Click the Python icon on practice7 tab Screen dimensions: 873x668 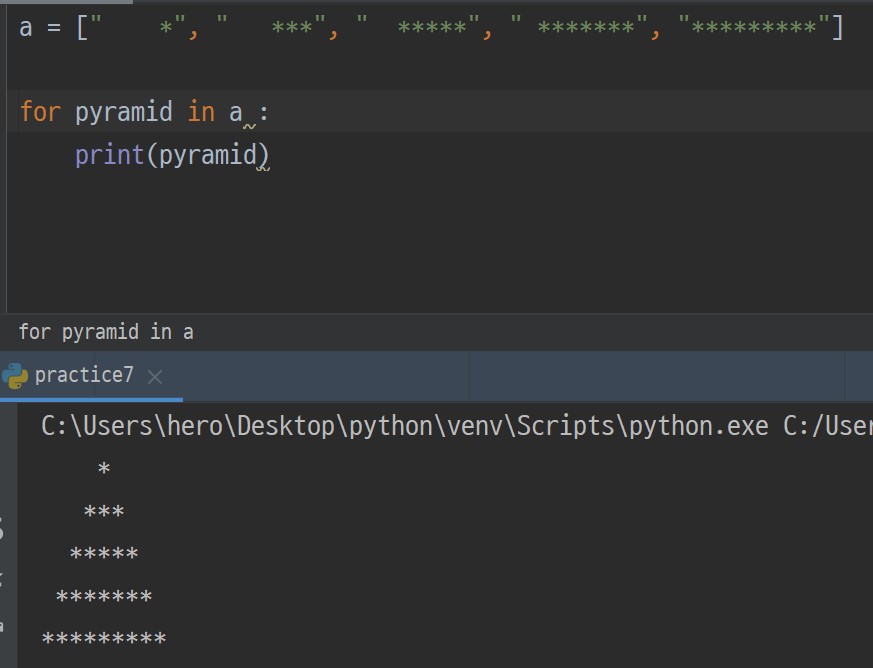point(15,376)
